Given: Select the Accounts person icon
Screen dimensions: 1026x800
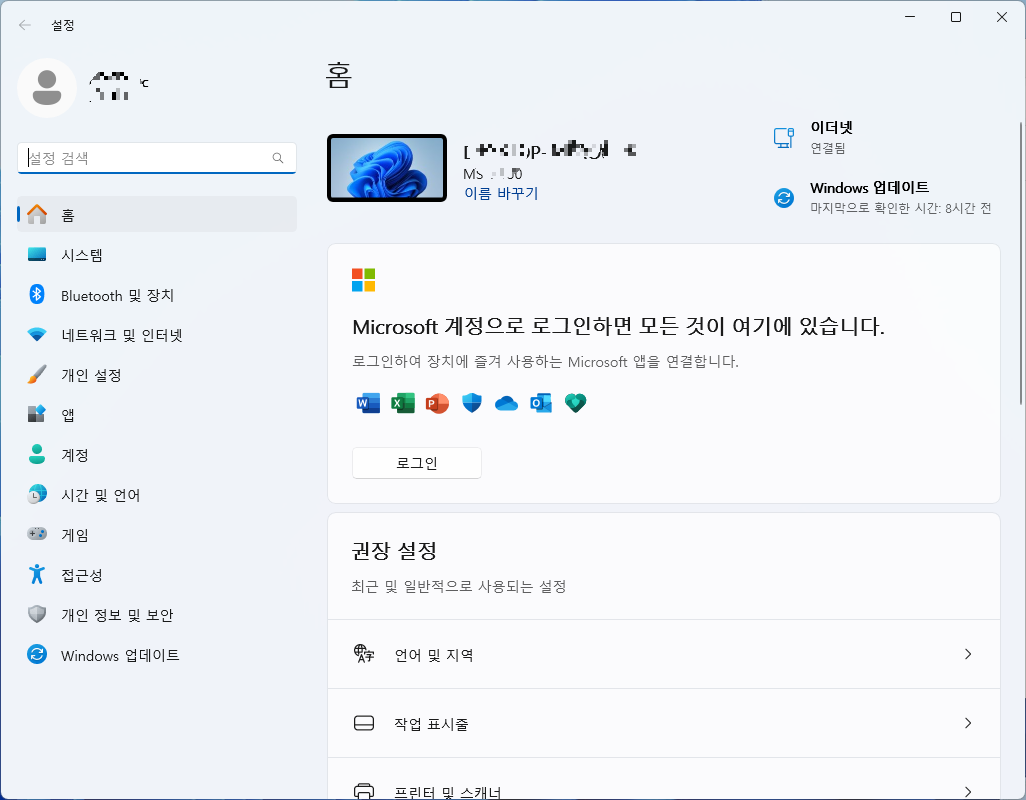Looking at the screenshot, I should point(37,454).
